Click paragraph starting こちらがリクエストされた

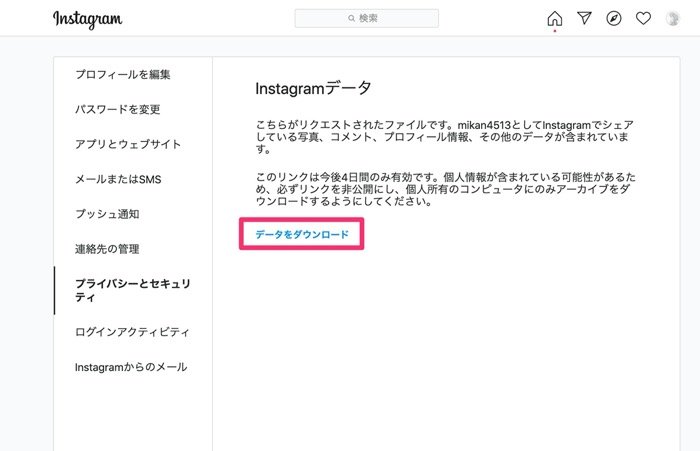click(445, 137)
